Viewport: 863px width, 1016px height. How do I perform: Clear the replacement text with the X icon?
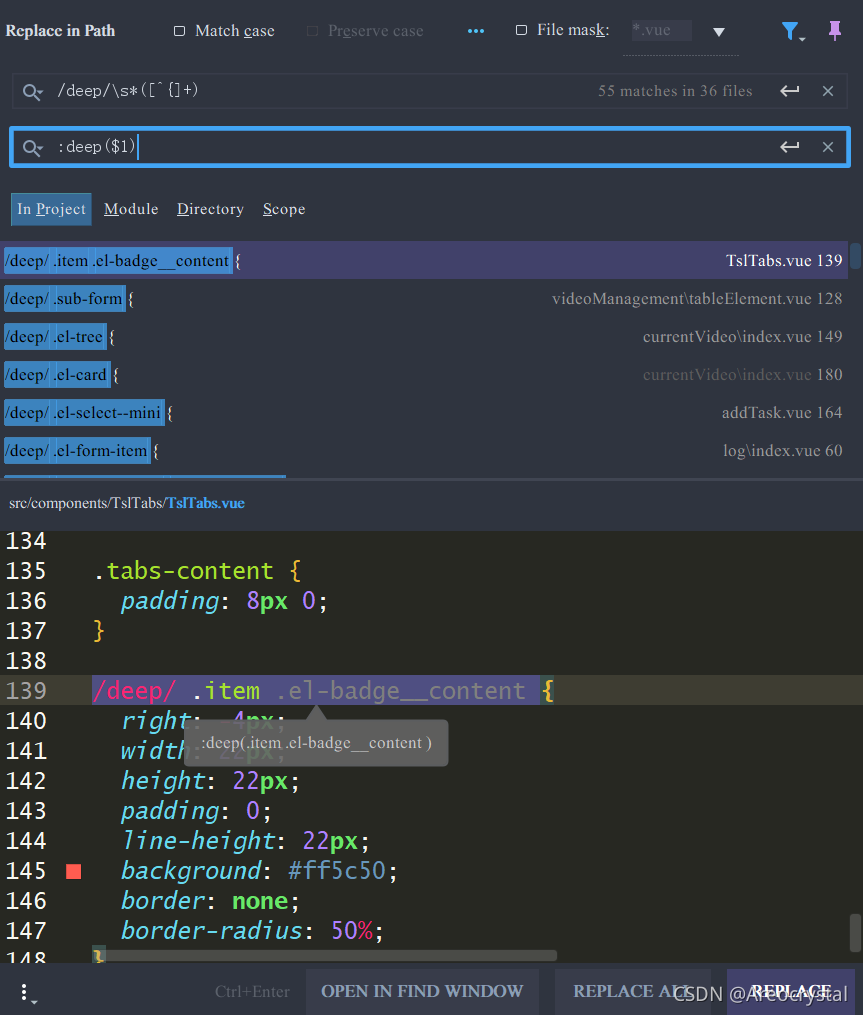click(x=828, y=146)
